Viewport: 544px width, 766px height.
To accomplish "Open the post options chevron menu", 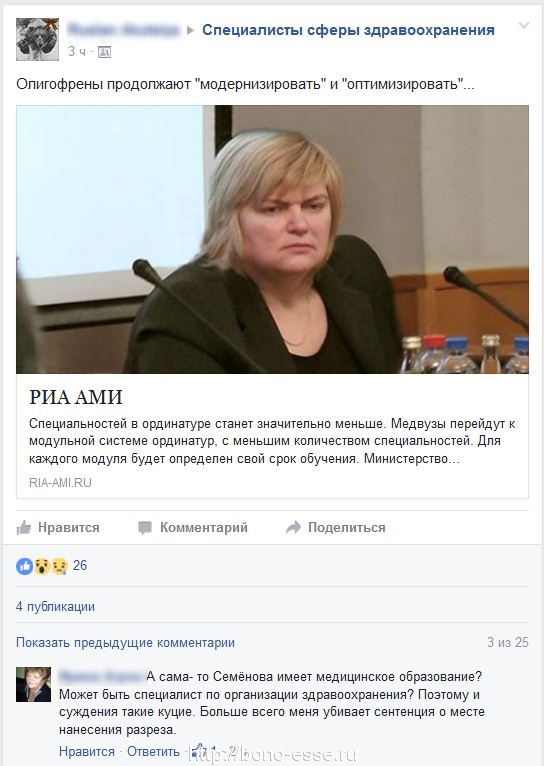I will (x=523, y=25).
